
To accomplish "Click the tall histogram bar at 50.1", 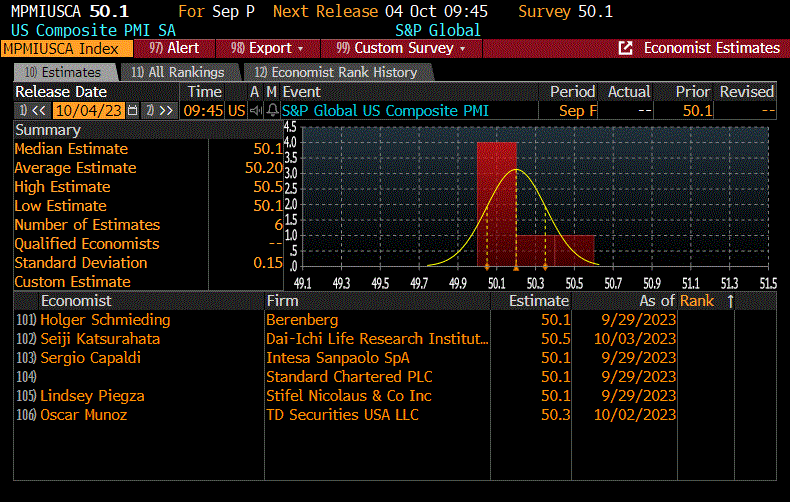I will click(x=497, y=204).
